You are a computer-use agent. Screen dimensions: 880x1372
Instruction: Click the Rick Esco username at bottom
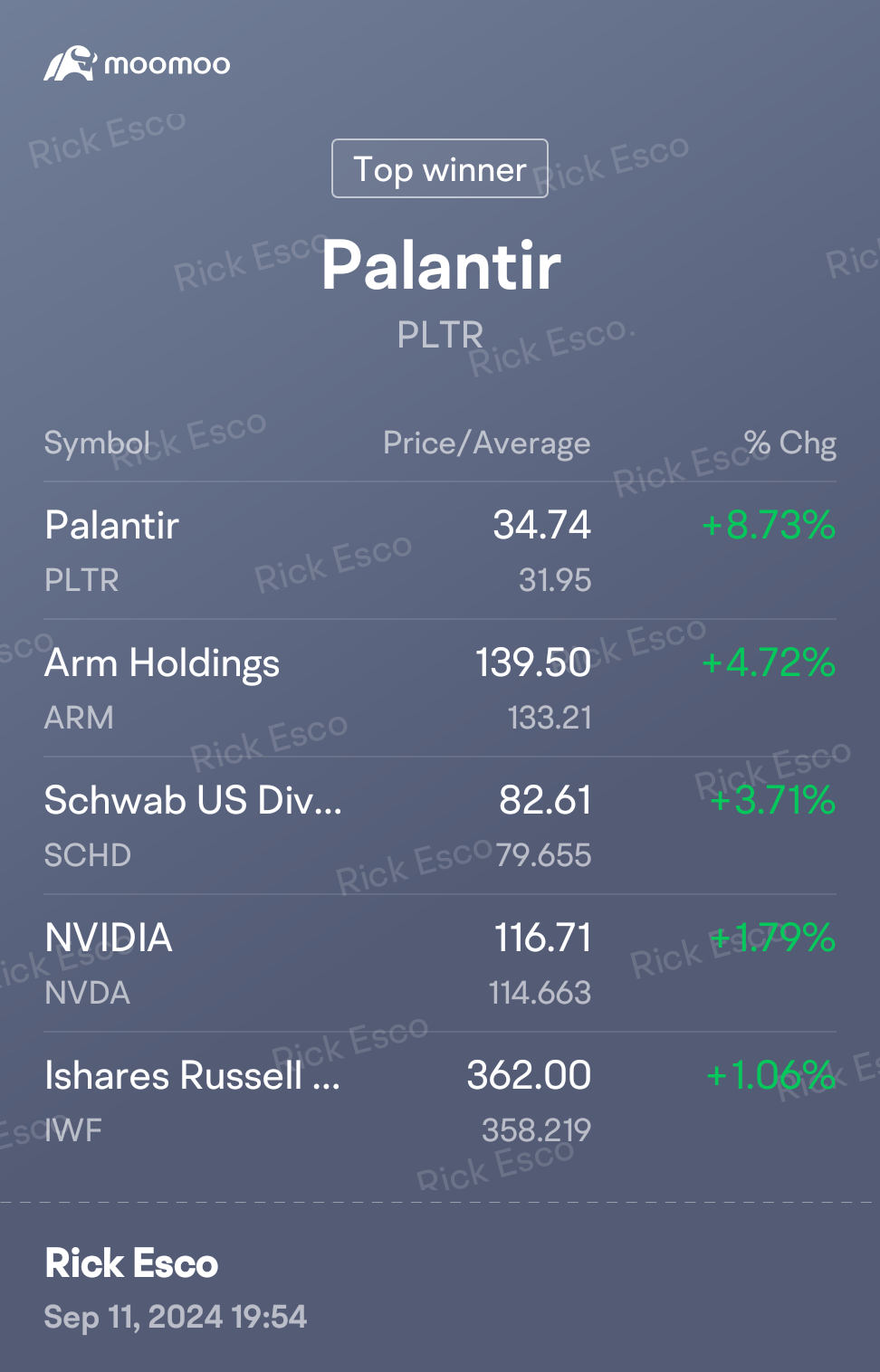click(x=132, y=1263)
